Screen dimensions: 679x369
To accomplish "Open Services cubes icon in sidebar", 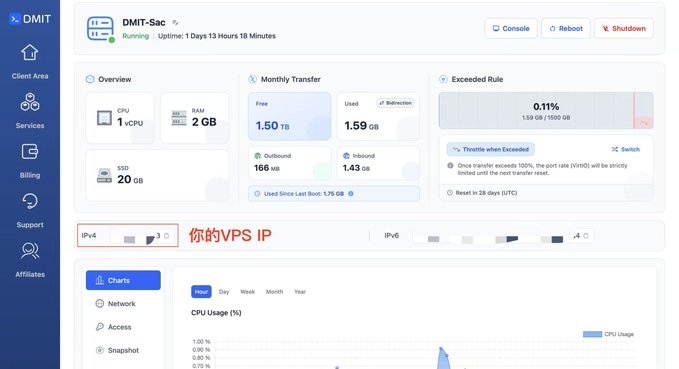I will [29, 102].
